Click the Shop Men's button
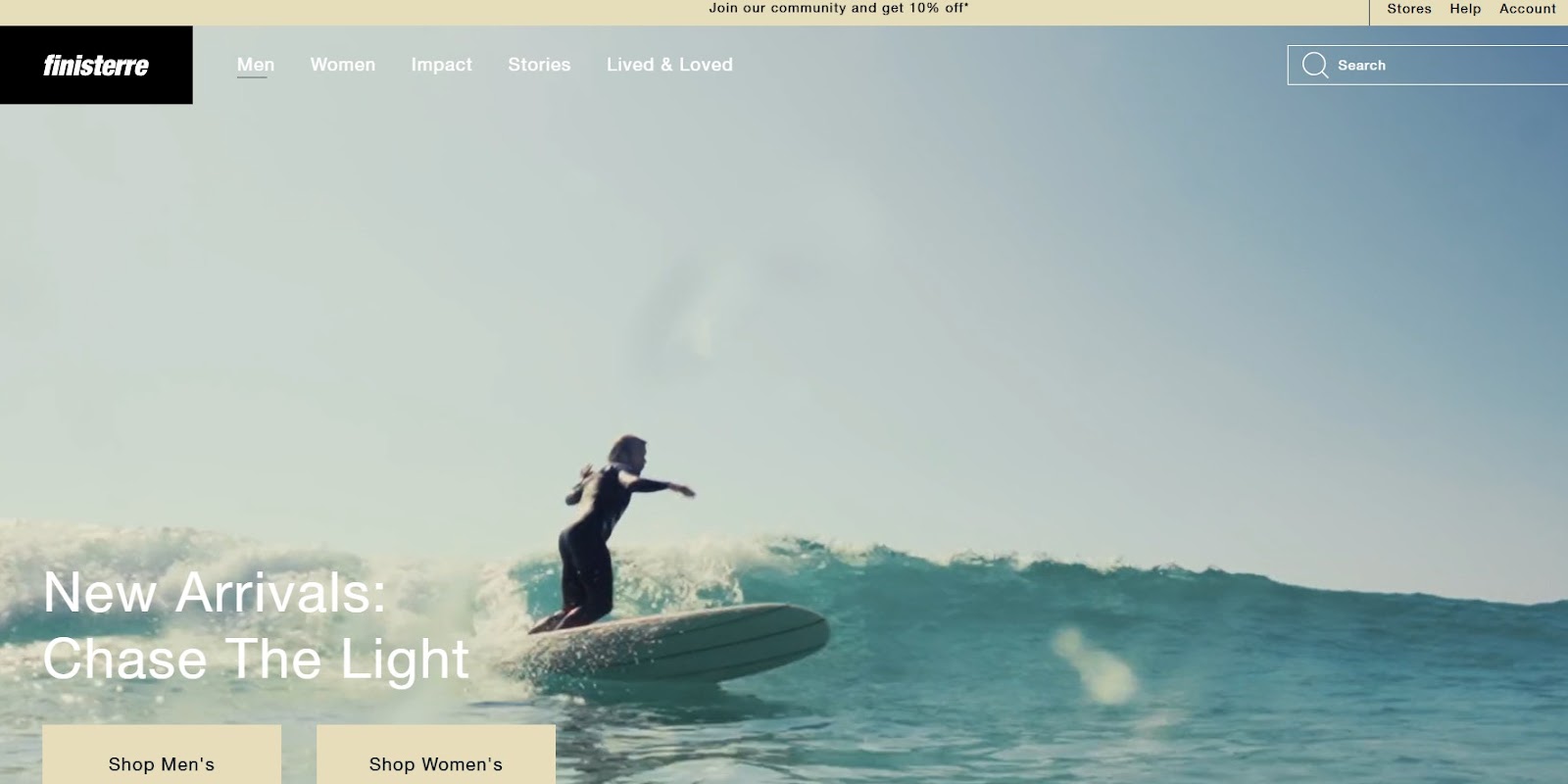The image size is (1568, 784). pos(162,755)
